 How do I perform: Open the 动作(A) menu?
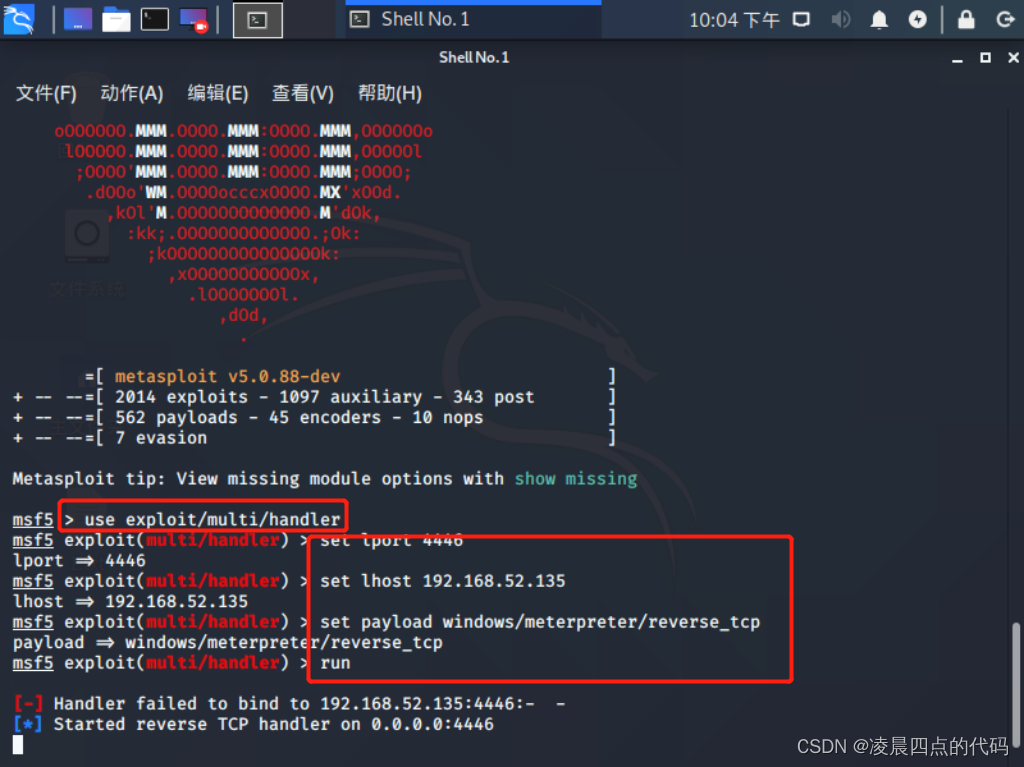coord(131,93)
